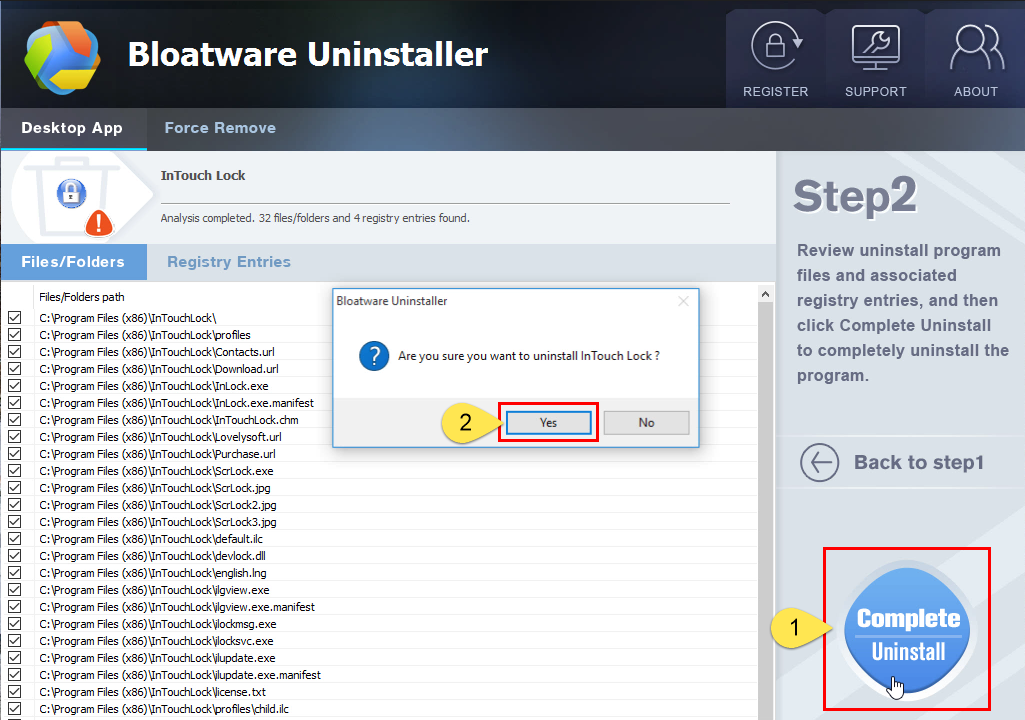Toggle the ScrLock.jpg checkbox
The image size is (1025, 720).
(x=14, y=488)
